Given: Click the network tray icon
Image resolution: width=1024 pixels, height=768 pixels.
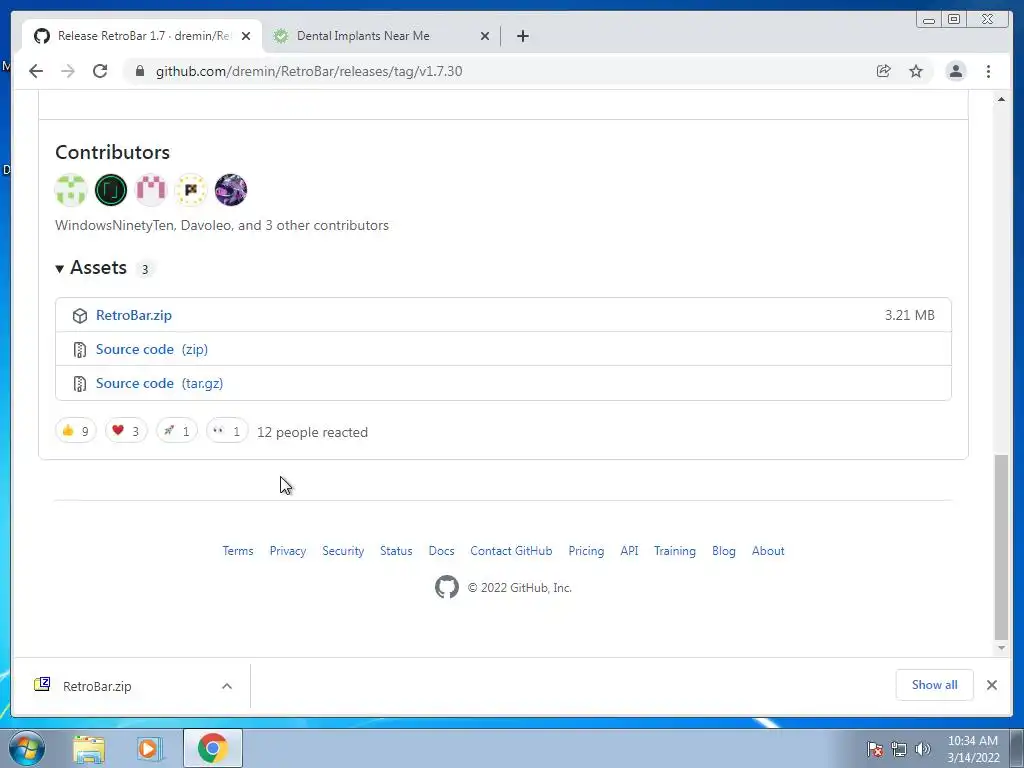Looking at the screenshot, I should 899,749.
